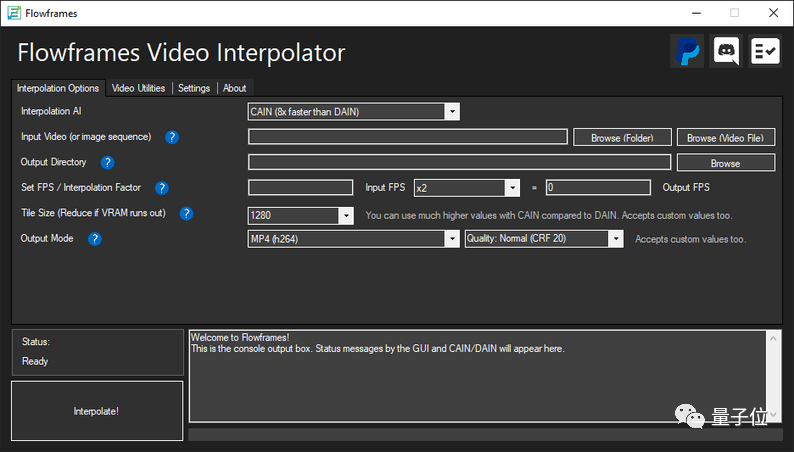Close the Flowframes window
This screenshot has width=794, height=452.
tap(774, 13)
